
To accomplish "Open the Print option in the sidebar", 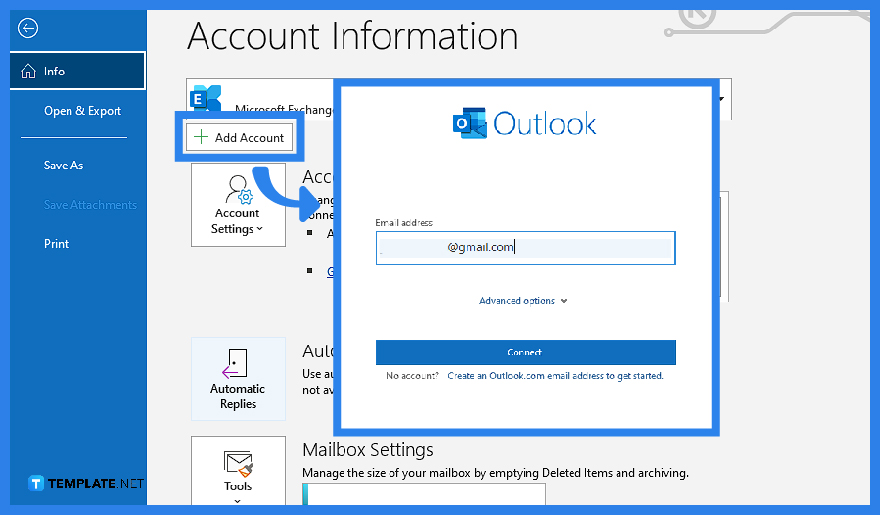I will coord(57,244).
